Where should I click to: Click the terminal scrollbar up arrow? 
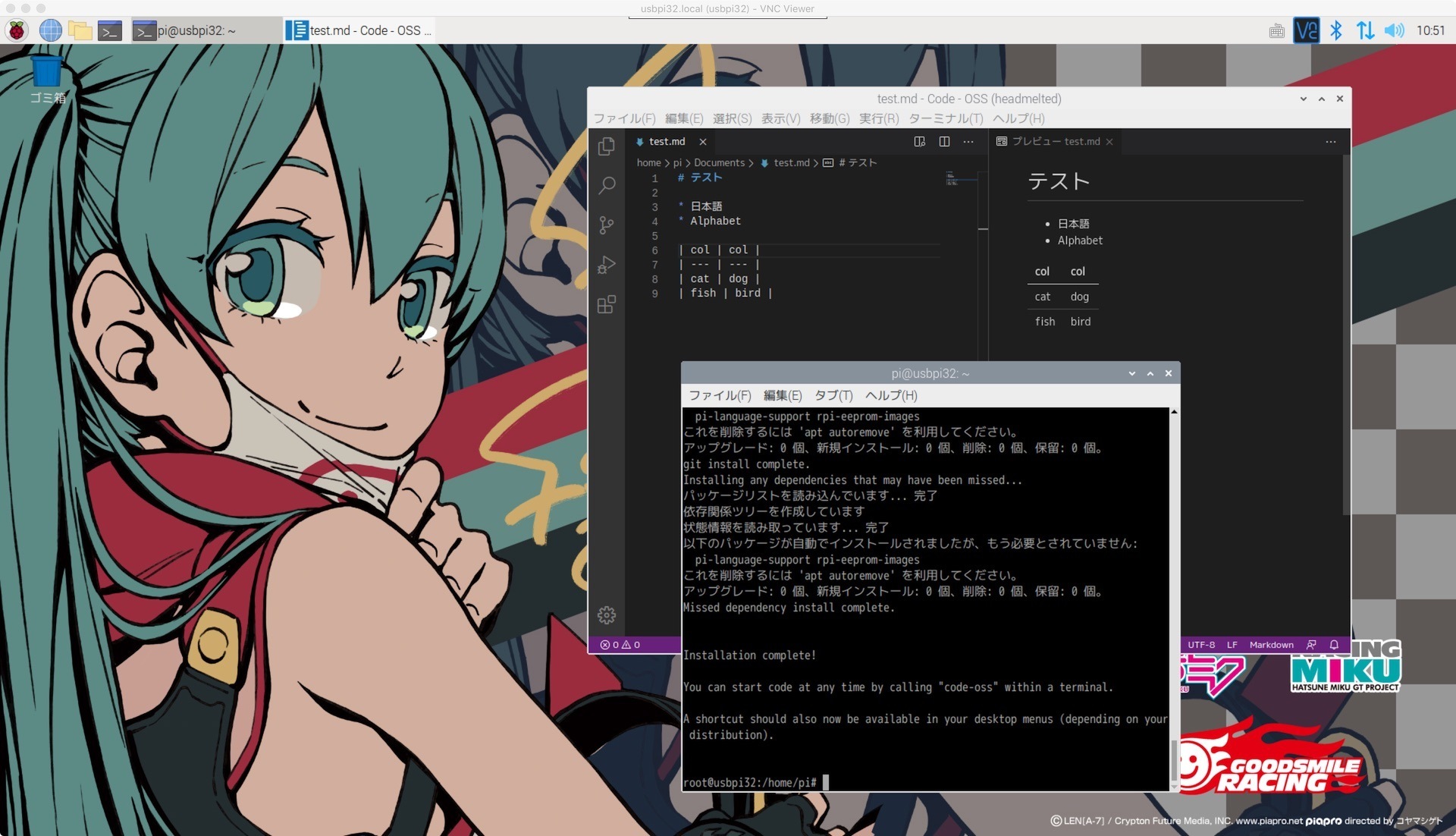[x=1174, y=412]
